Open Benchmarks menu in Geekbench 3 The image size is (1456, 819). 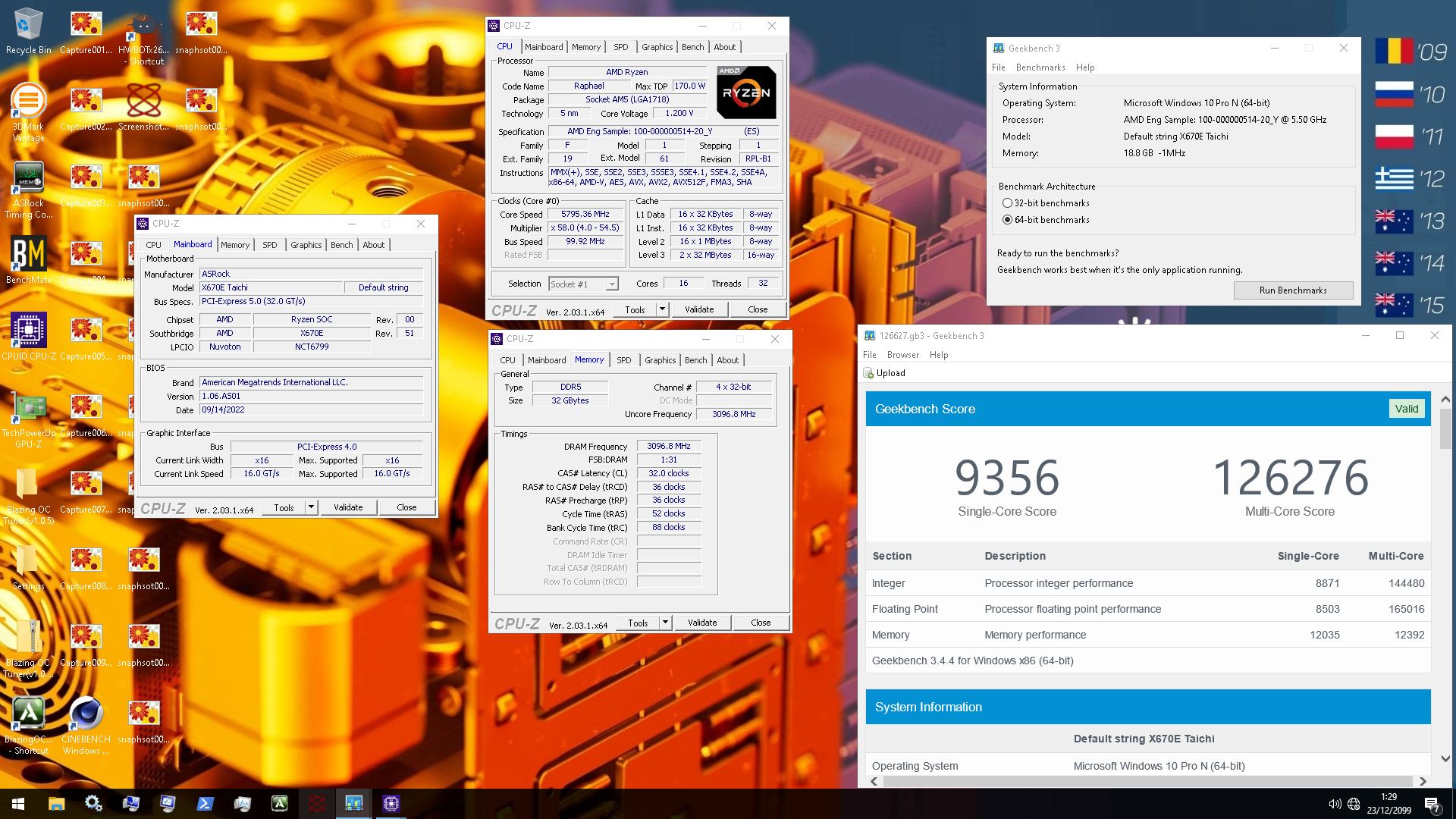1040,67
